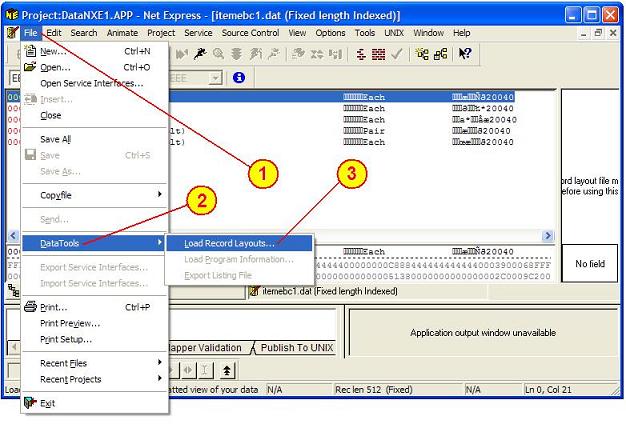
Task: Click the gray step-run figure icon
Action: [256, 53]
